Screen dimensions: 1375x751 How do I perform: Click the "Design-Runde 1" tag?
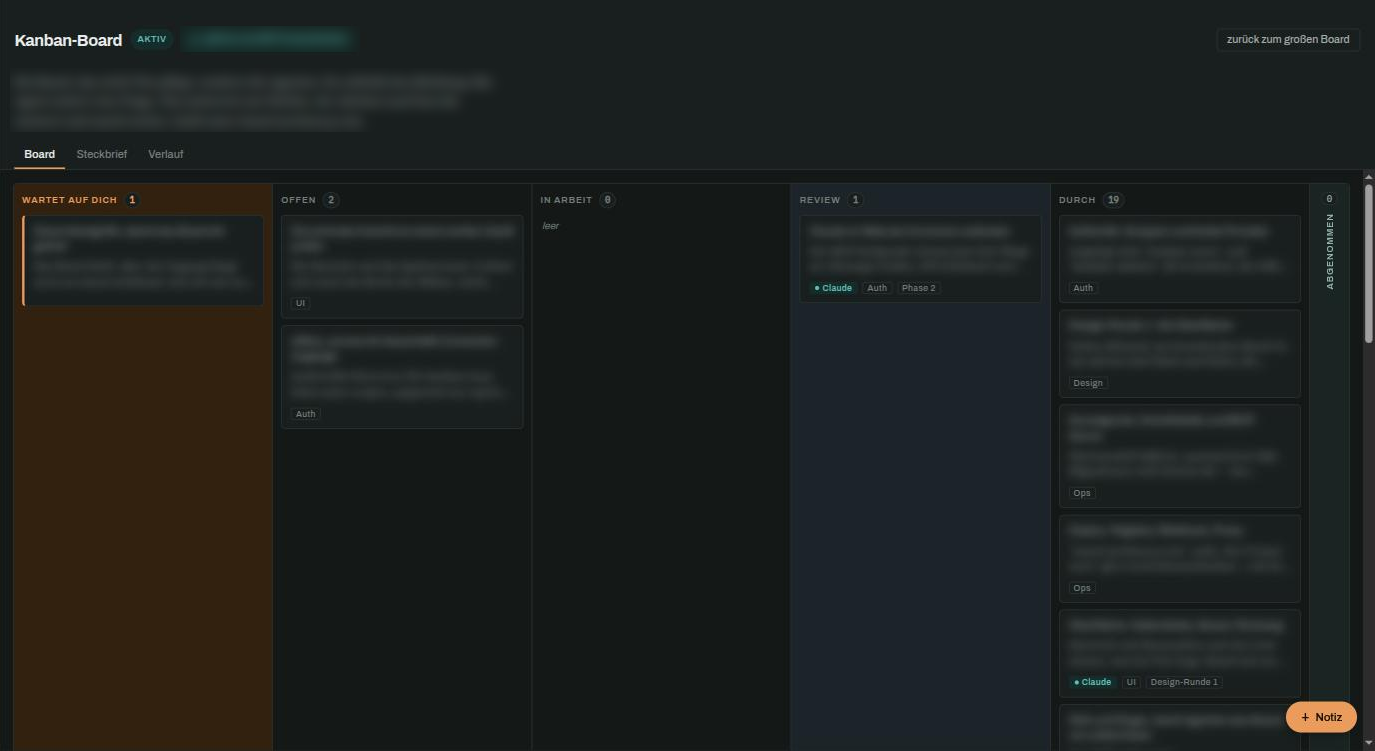[x=1184, y=682]
